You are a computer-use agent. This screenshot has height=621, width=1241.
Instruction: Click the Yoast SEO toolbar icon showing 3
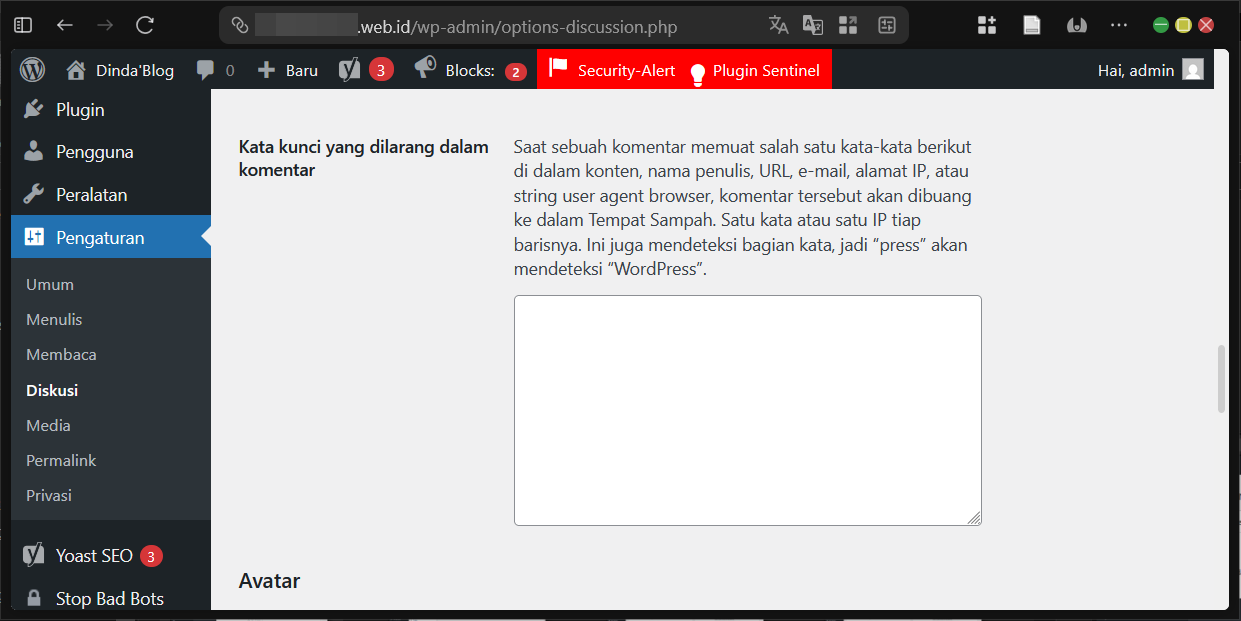(349, 69)
